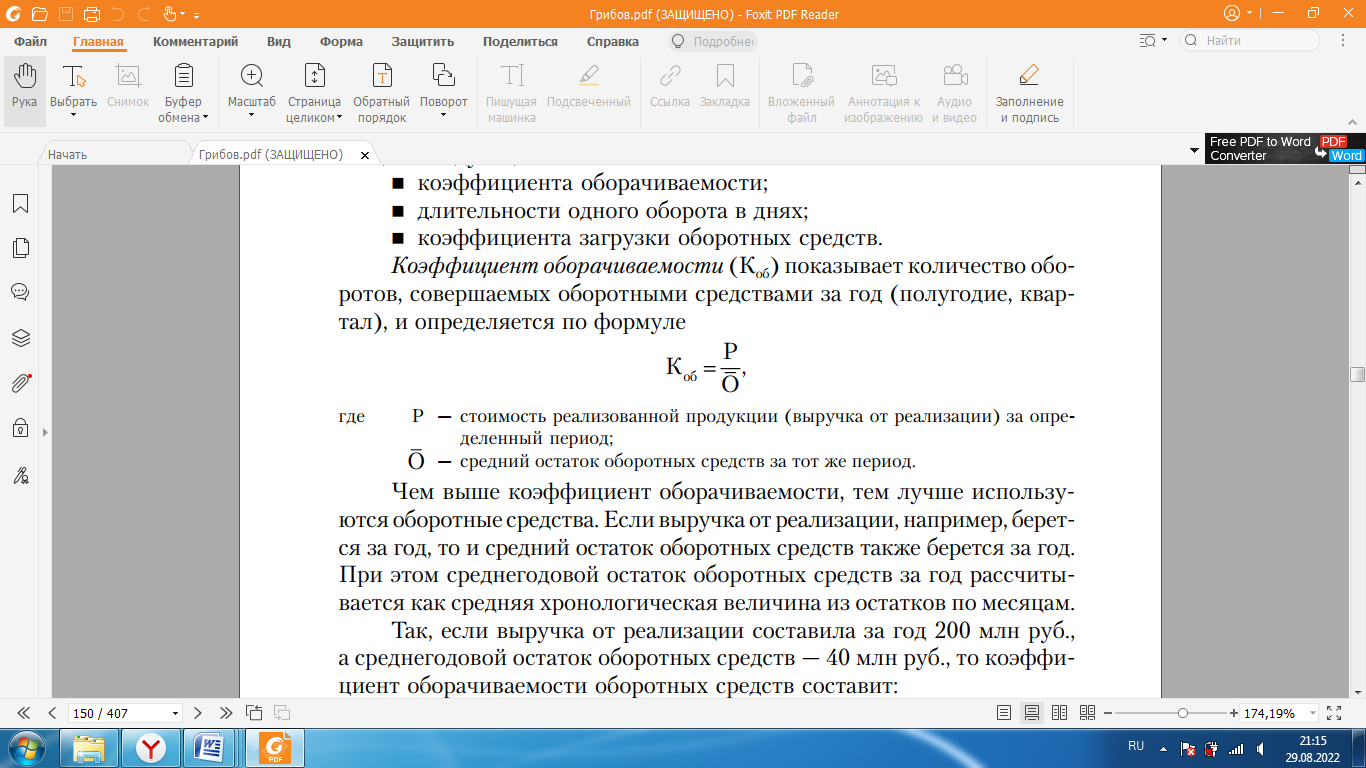Image resolution: width=1366 pixels, height=768 pixels.
Task: Open the page number 150 / 407 dropdown
Action: pyautogui.click(x=177, y=714)
